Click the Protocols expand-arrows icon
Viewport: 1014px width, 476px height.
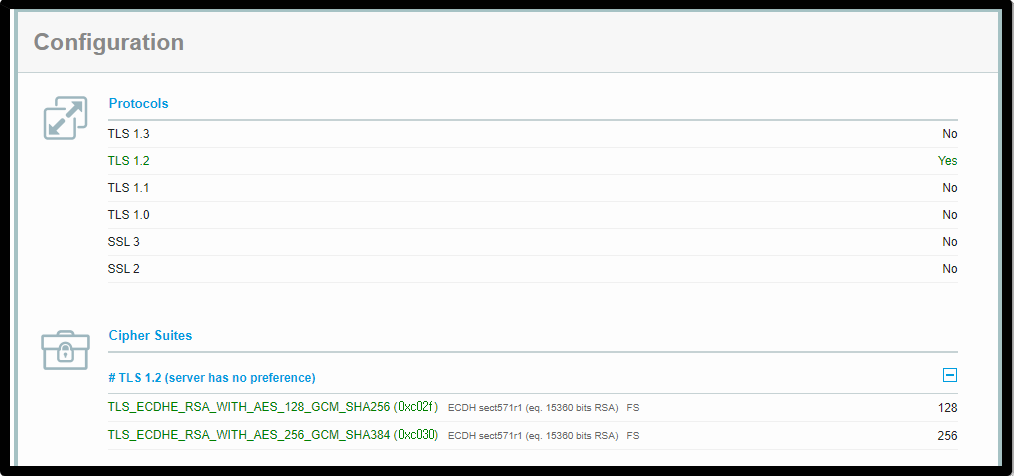coord(65,118)
